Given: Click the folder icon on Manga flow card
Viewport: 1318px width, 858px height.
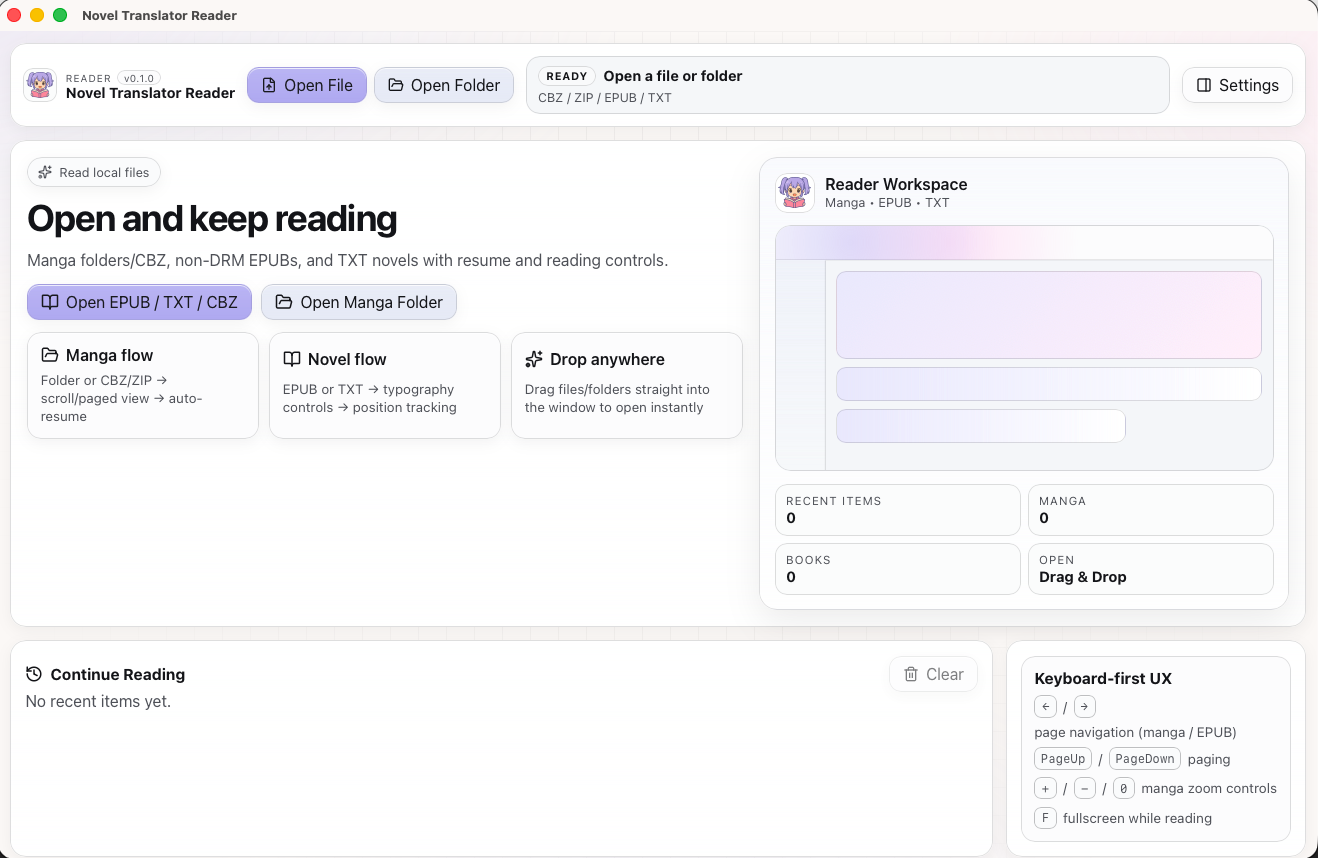Looking at the screenshot, I should click(50, 355).
